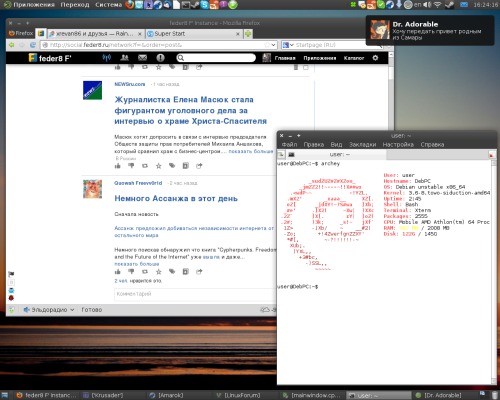Viewport: 500px width, 400px height.
Task: Switch to the 'xrevan86 и друзья' Firefox tab
Action: 95,34
